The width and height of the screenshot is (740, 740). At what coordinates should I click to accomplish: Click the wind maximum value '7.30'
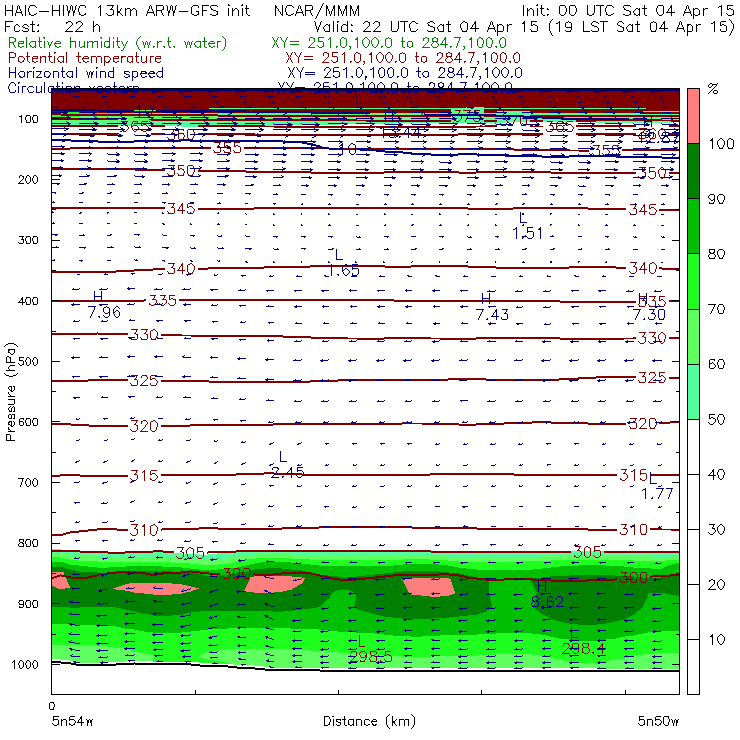[649, 314]
